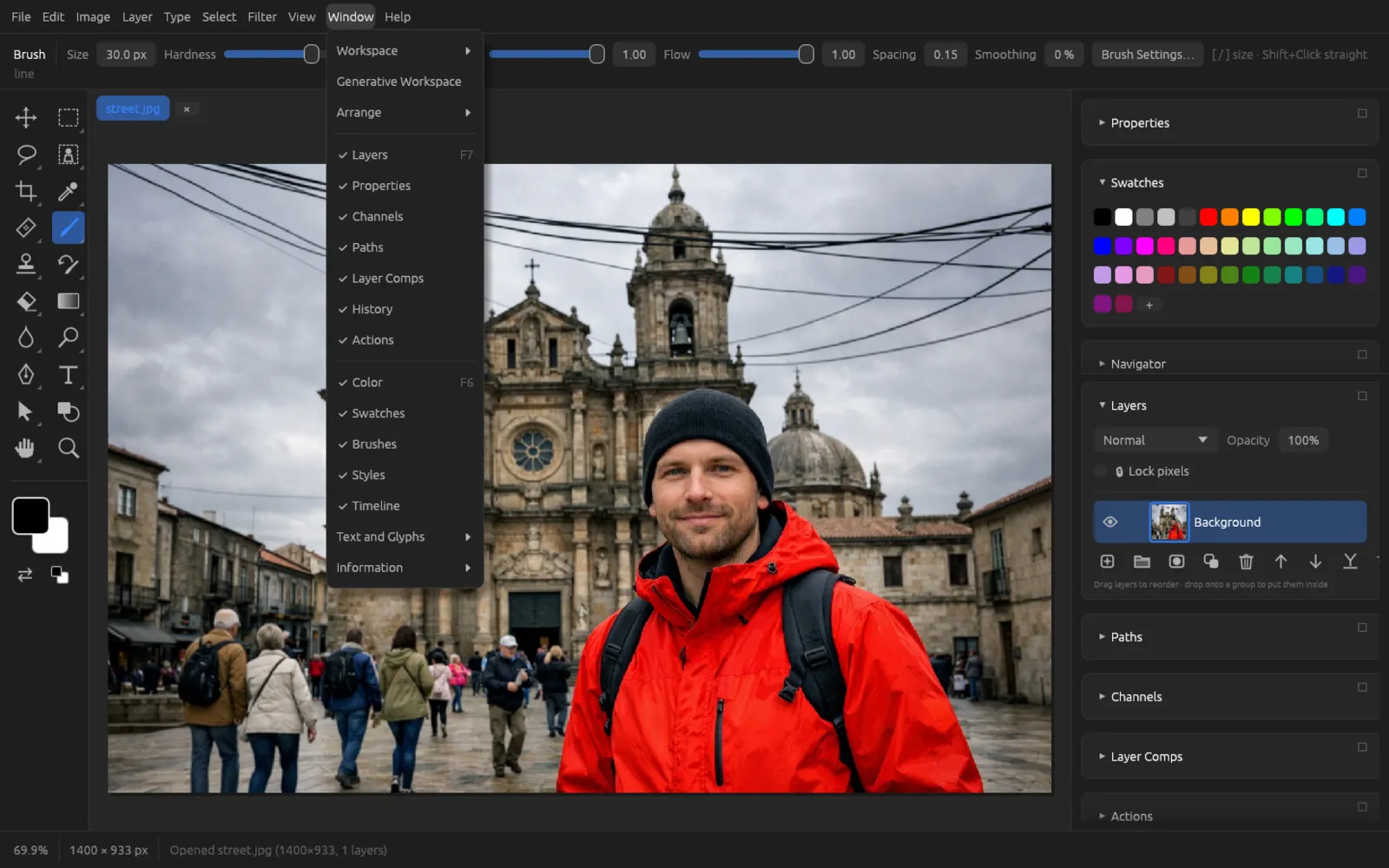This screenshot has height=868, width=1389.
Task: Select the Move tool
Action: [26, 117]
